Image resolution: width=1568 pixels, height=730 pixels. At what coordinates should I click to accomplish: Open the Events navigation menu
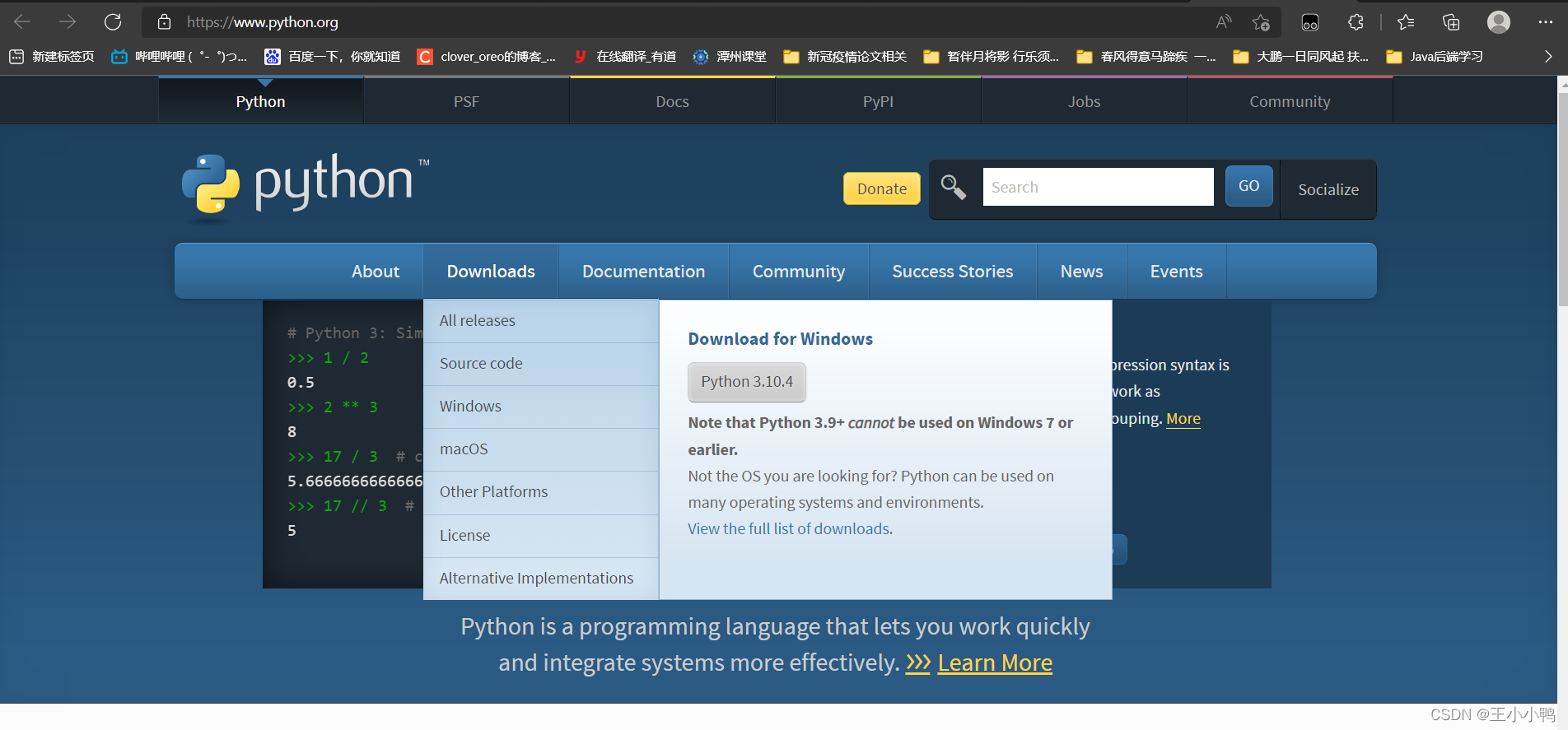click(x=1176, y=271)
